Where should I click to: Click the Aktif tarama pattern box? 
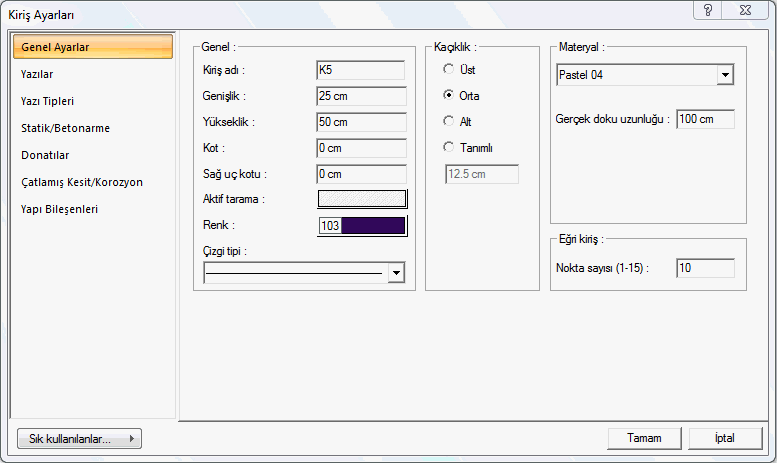coord(362,198)
